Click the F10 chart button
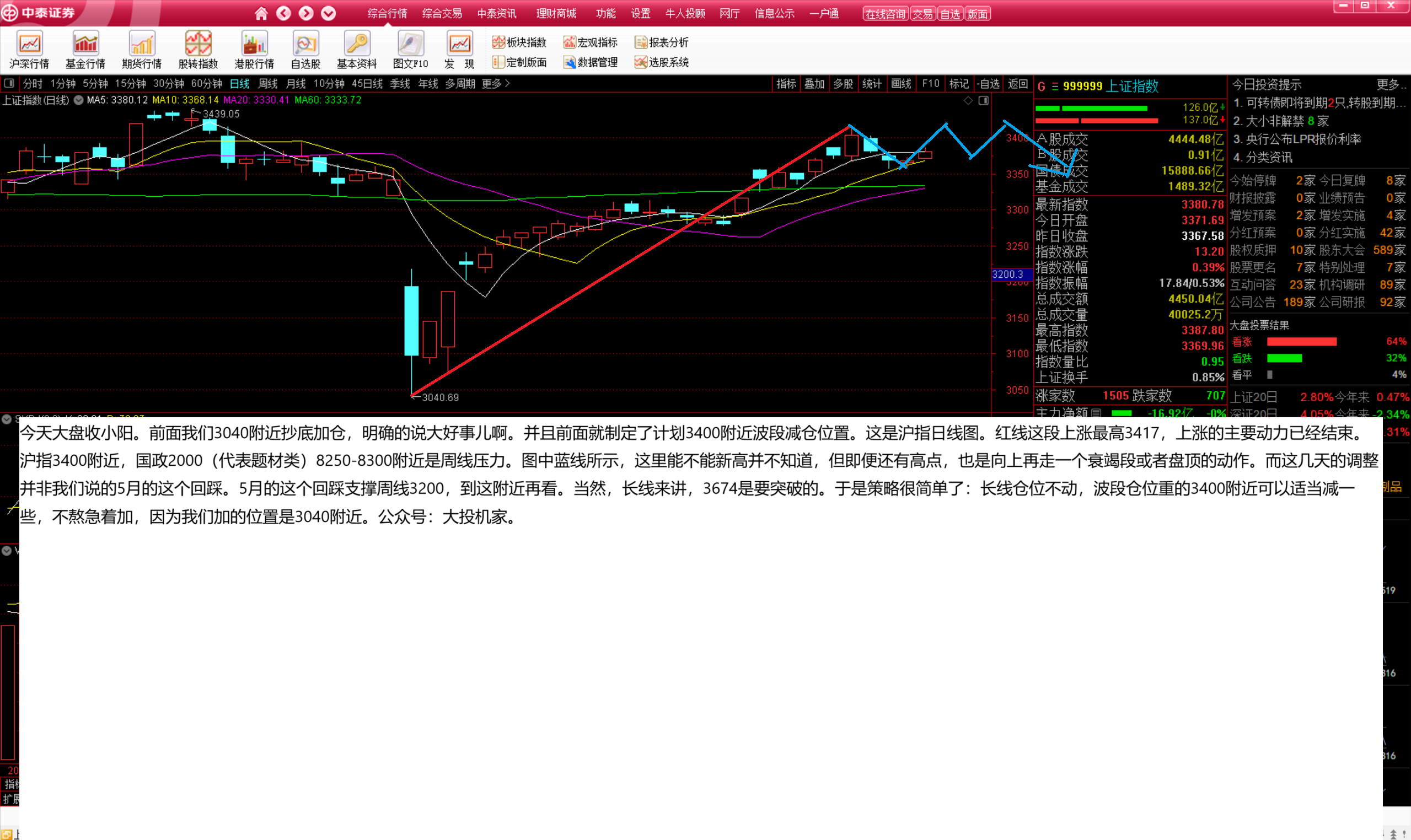The width and height of the screenshot is (1411, 840). 930,83
